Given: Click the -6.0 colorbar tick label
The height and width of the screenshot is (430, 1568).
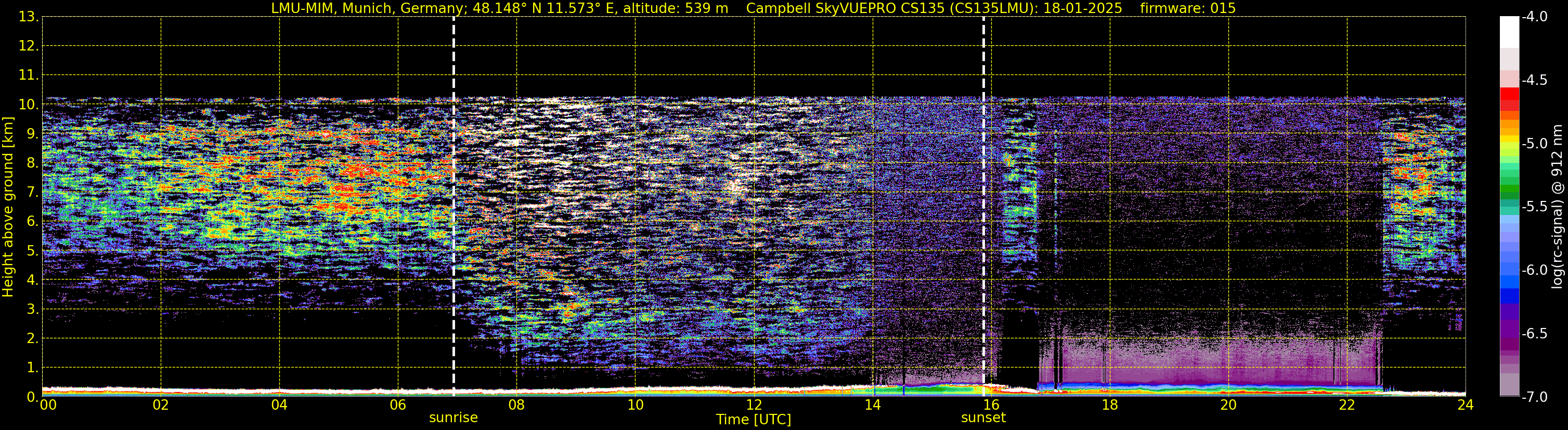Looking at the screenshot, I should click(1535, 270).
